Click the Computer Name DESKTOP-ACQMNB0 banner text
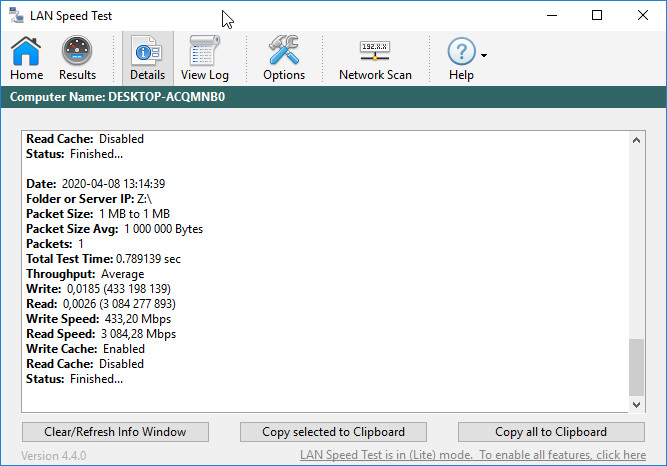667x466 pixels. [x=117, y=97]
